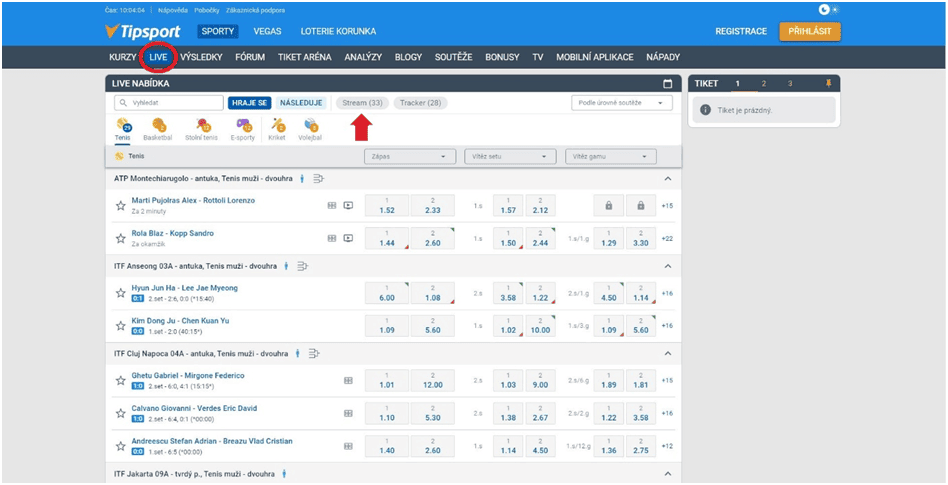Open the LIVE menu item
948x485 pixels.
point(158,57)
